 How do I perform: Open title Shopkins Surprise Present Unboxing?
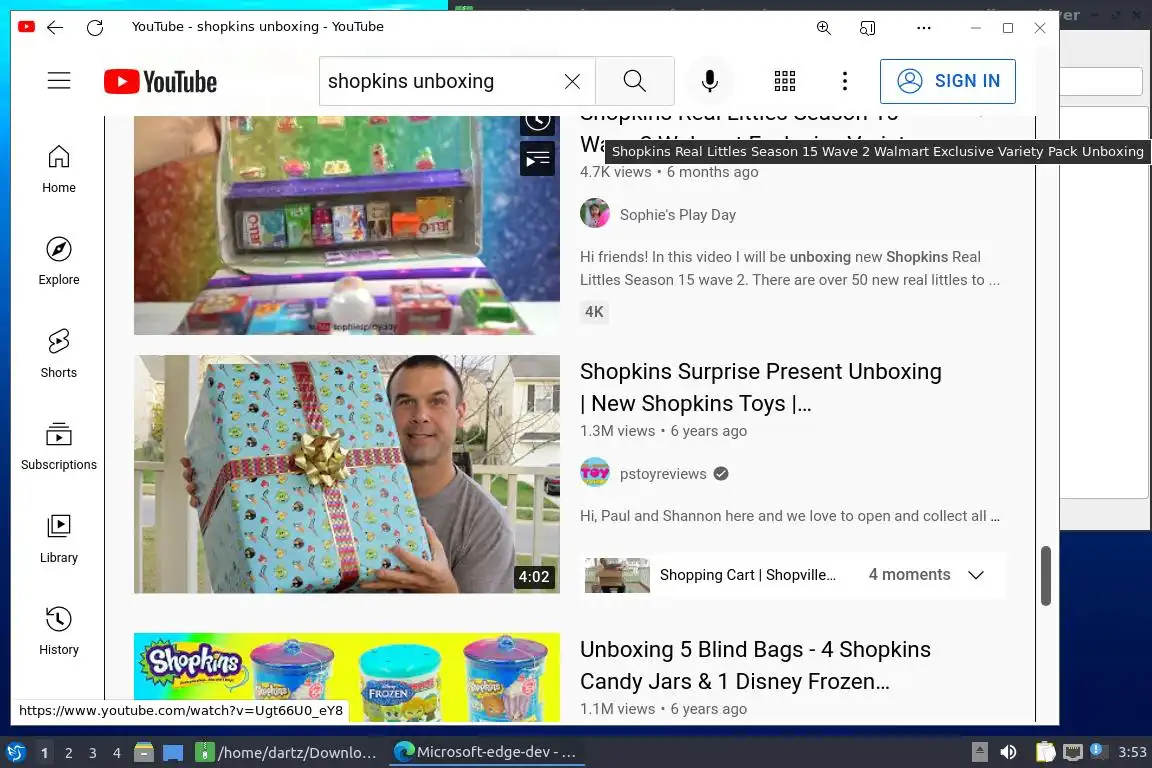pyautogui.click(x=760, y=387)
